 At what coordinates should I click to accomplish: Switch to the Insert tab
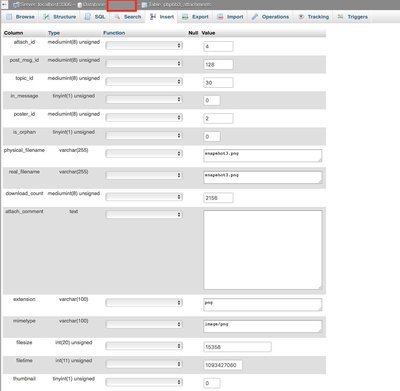162,17
